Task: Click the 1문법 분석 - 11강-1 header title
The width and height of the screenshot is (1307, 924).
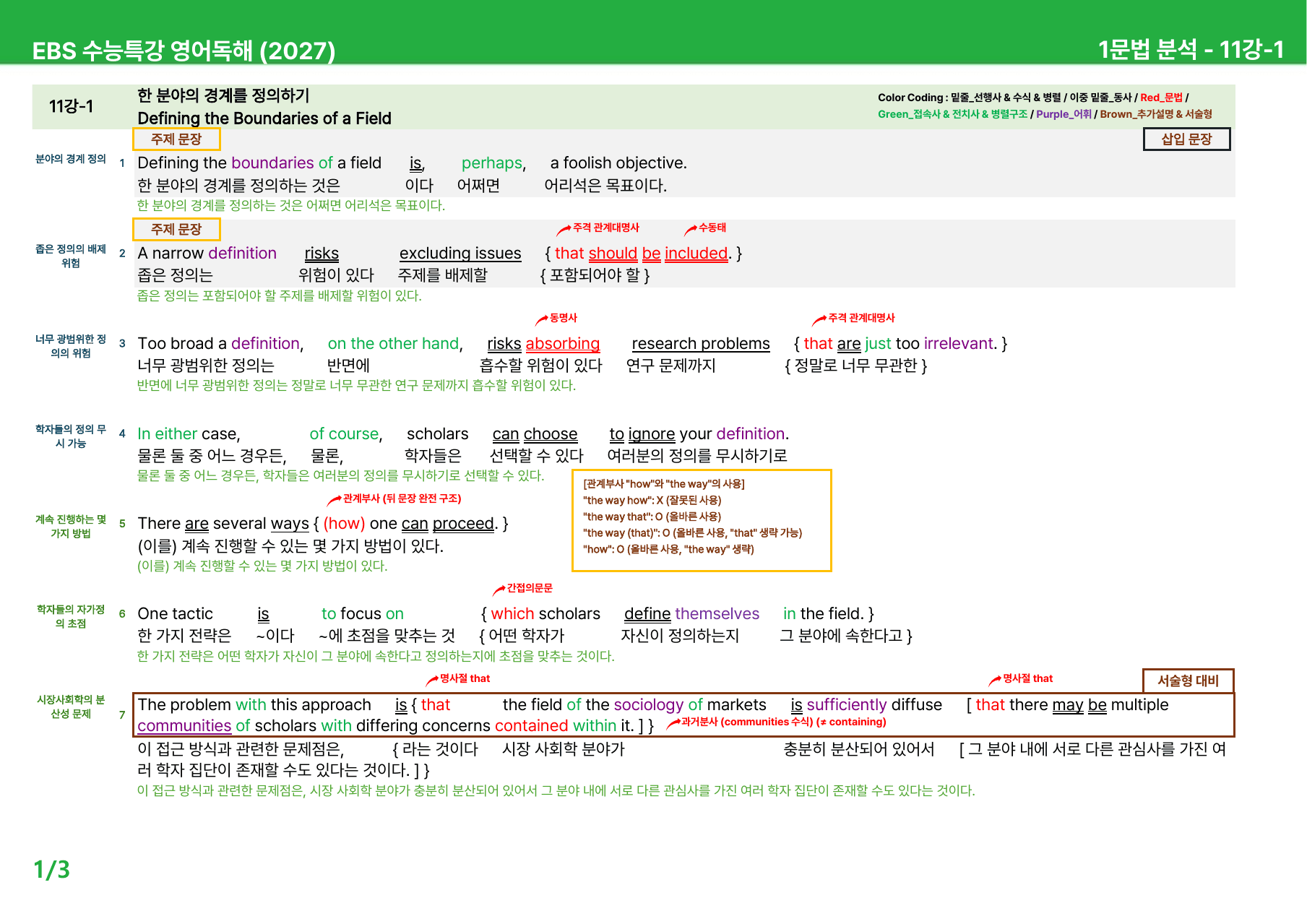Action: click(1191, 49)
